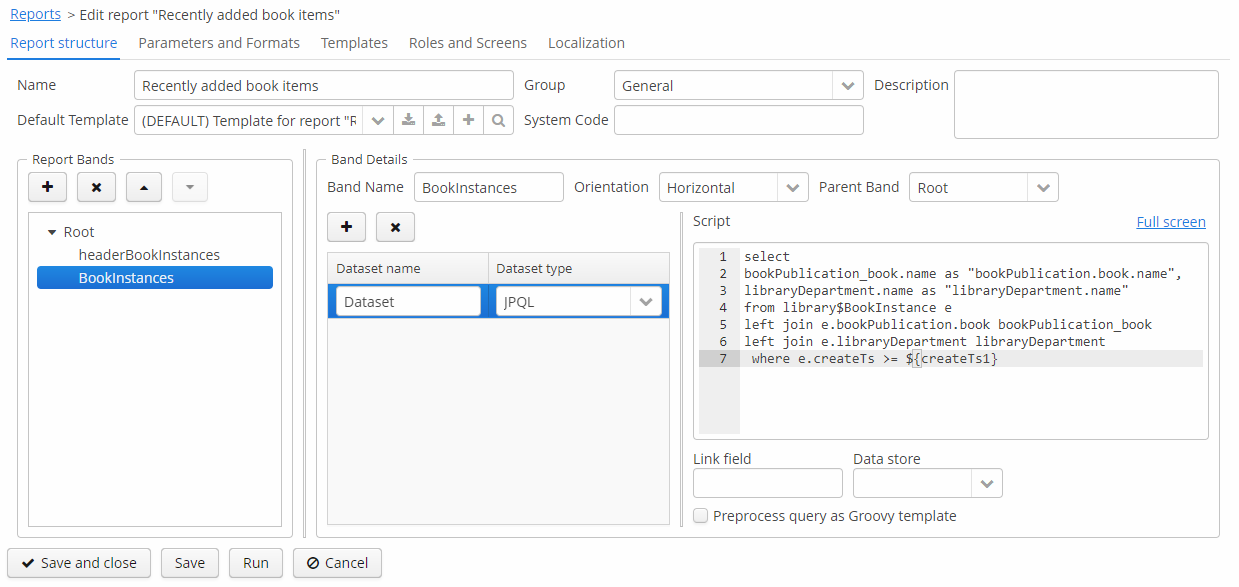
Task: Click the Save button
Action: pyautogui.click(x=189, y=563)
